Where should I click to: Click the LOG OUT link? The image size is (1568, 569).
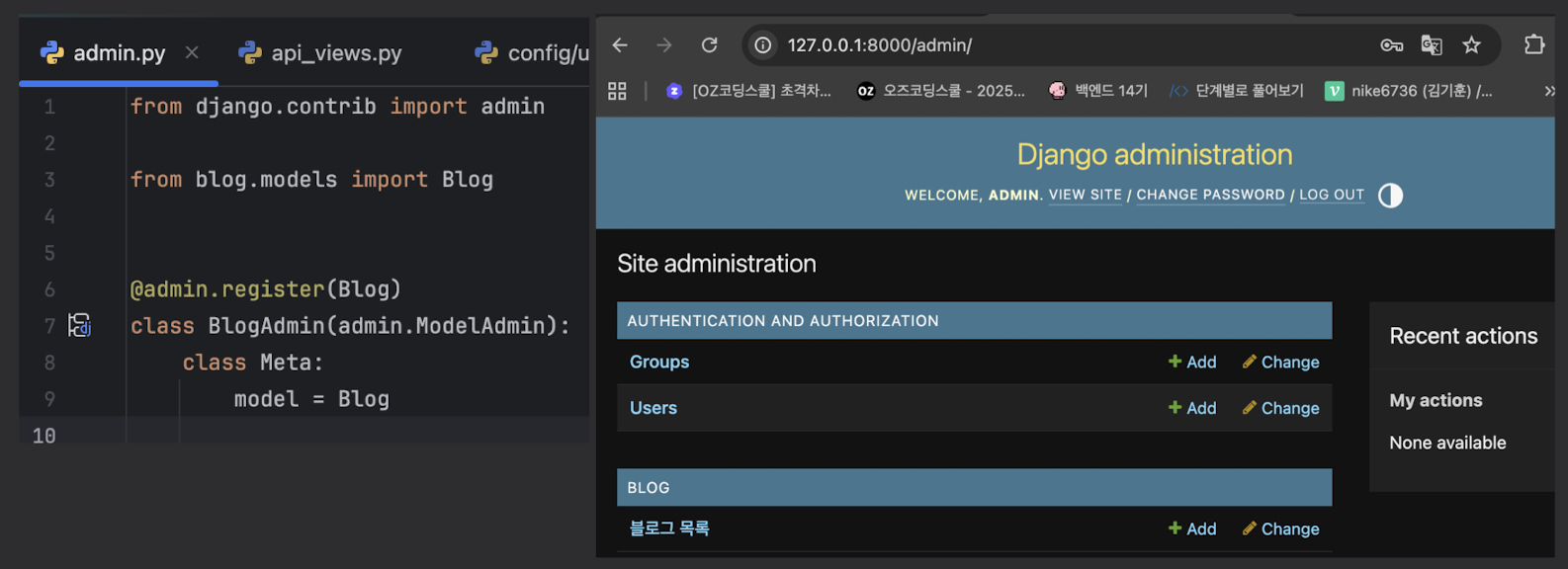coord(1331,195)
